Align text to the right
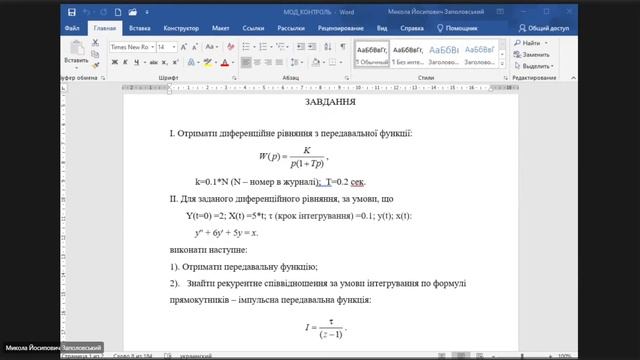 pyautogui.click(x=268, y=62)
